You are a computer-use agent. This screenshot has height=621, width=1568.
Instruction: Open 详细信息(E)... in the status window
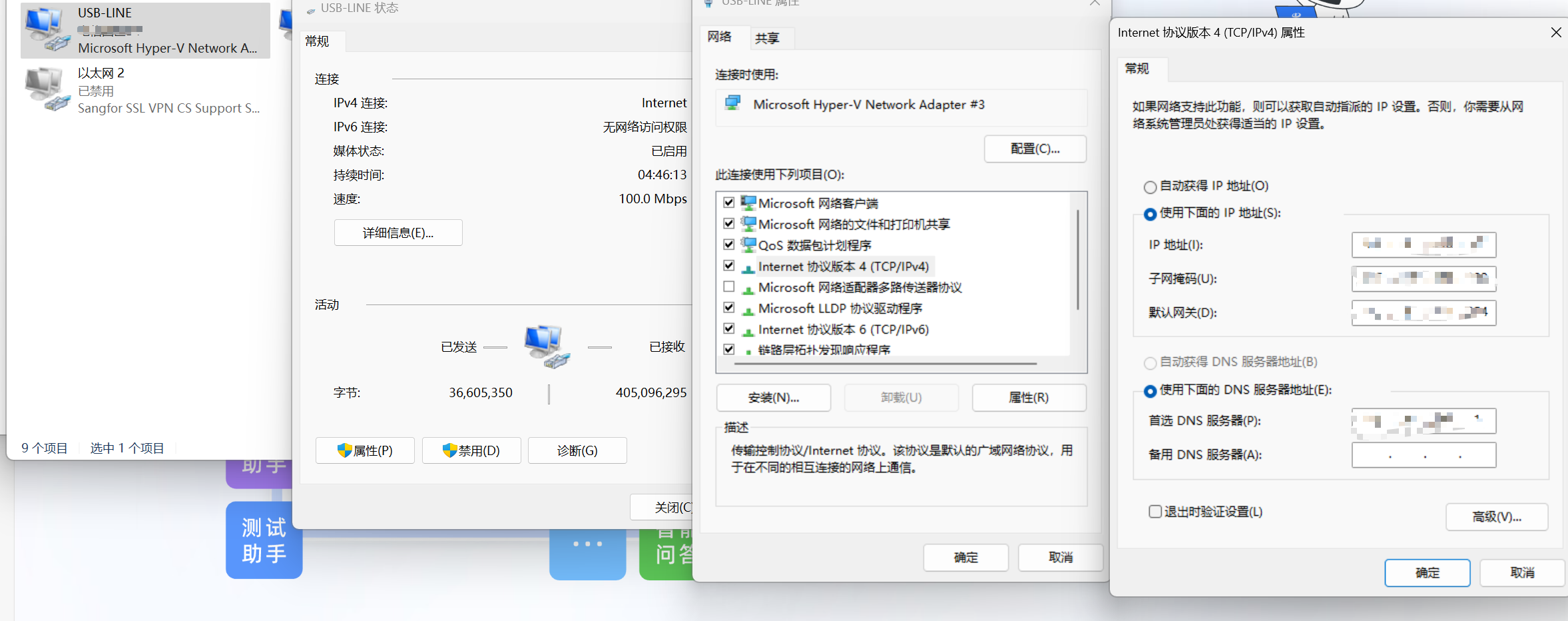(398, 233)
